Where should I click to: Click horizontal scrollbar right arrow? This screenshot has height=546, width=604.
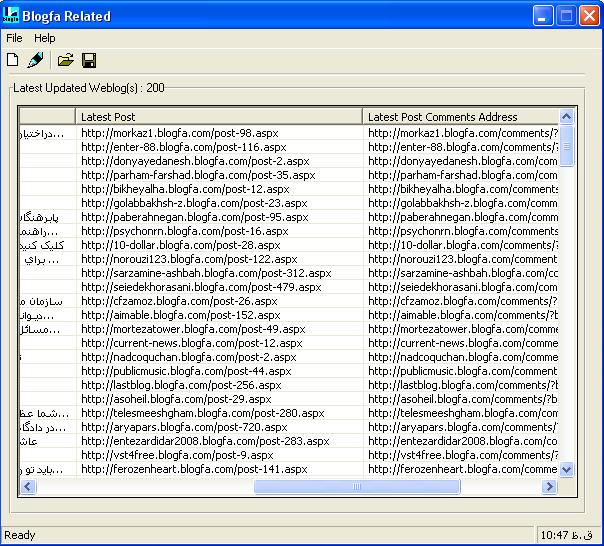click(x=549, y=487)
